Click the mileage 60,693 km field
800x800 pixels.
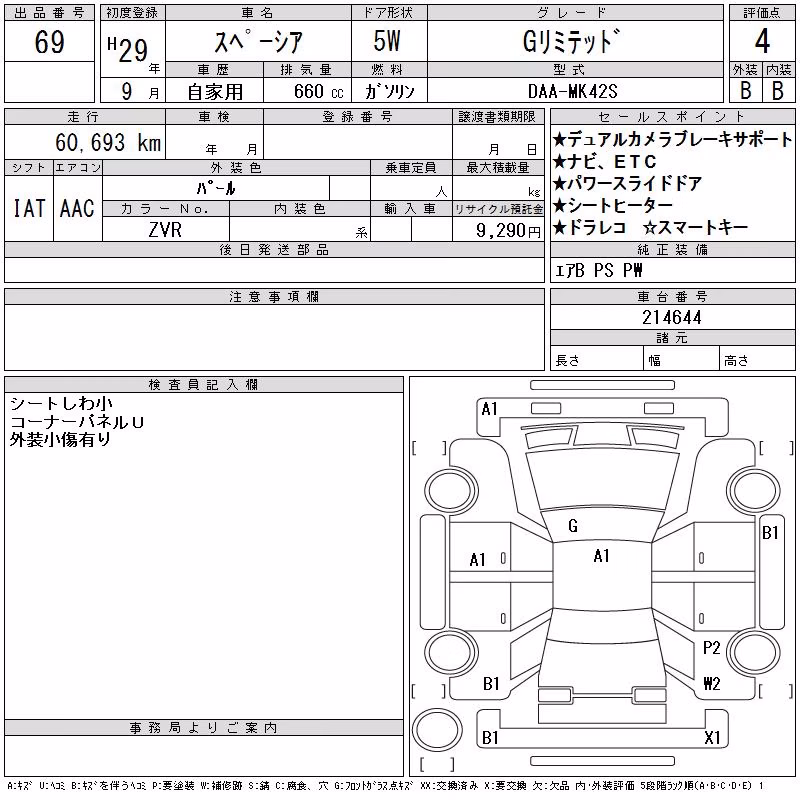pyautogui.click(x=85, y=142)
